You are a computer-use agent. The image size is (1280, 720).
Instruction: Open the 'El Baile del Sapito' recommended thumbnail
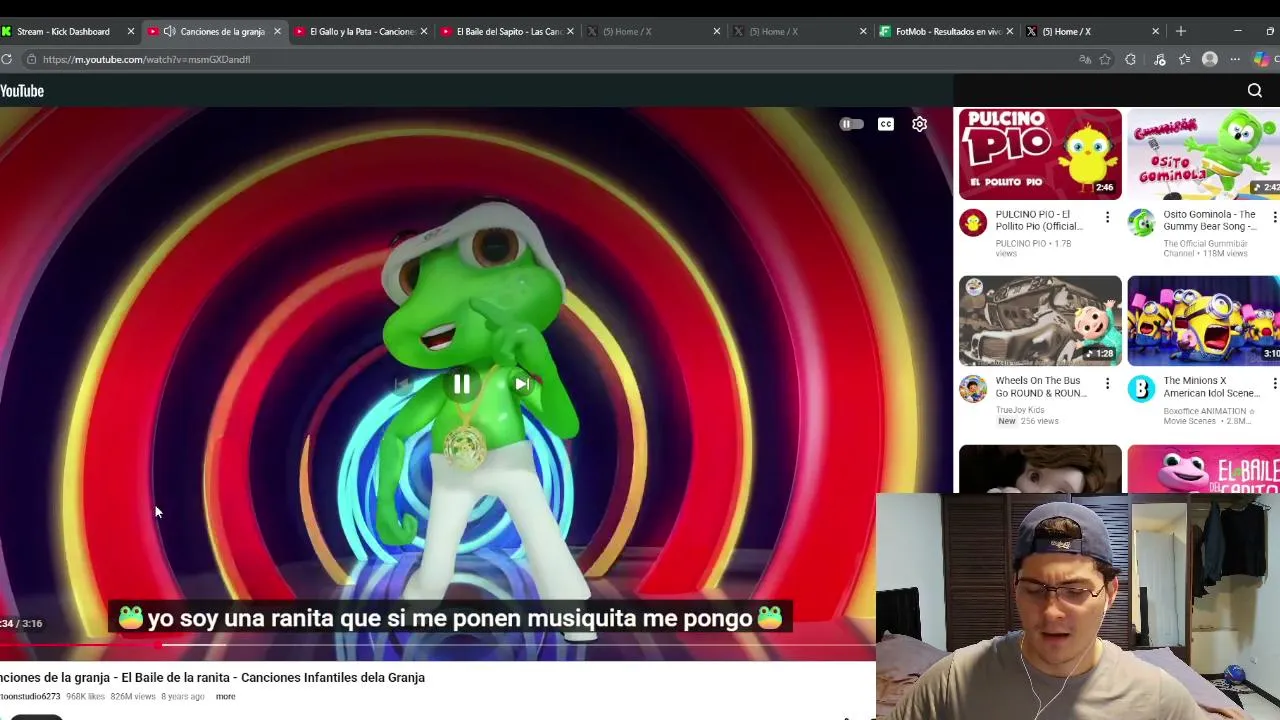coord(1203,468)
